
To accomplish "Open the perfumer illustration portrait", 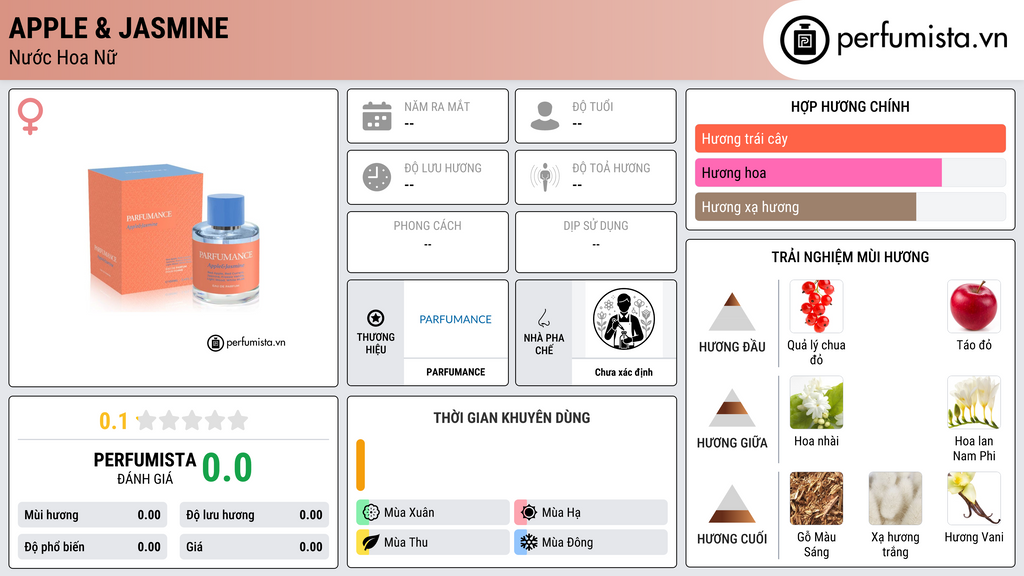I will pos(624,319).
